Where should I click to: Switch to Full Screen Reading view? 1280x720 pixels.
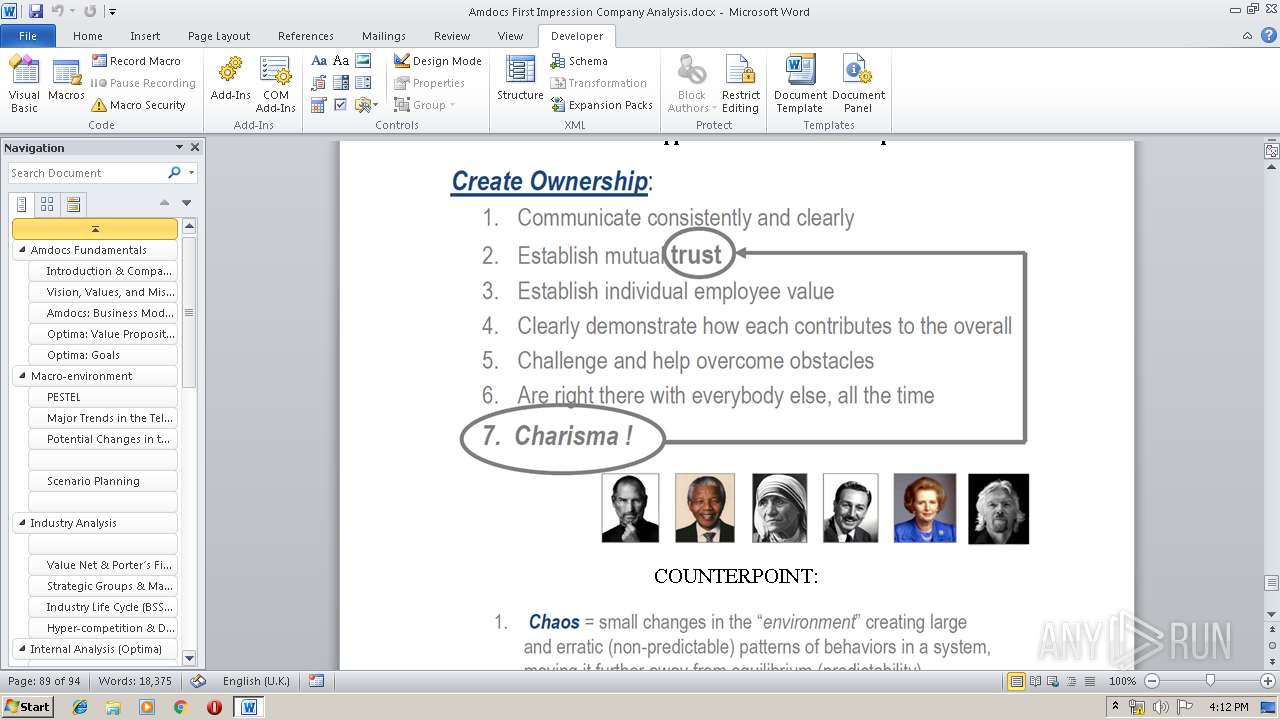pyautogui.click(x=1033, y=681)
